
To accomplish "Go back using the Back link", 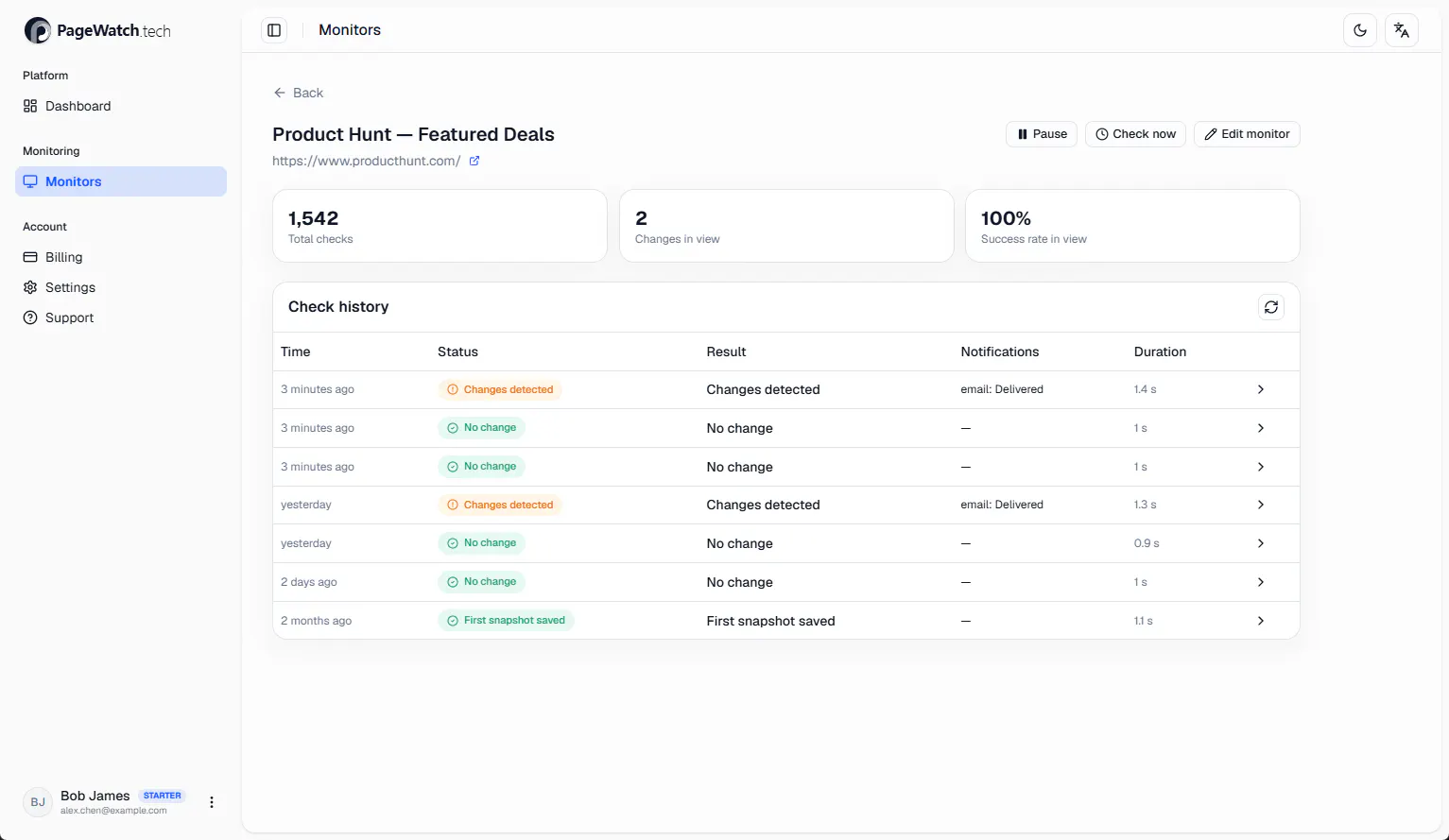I will click(x=299, y=93).
